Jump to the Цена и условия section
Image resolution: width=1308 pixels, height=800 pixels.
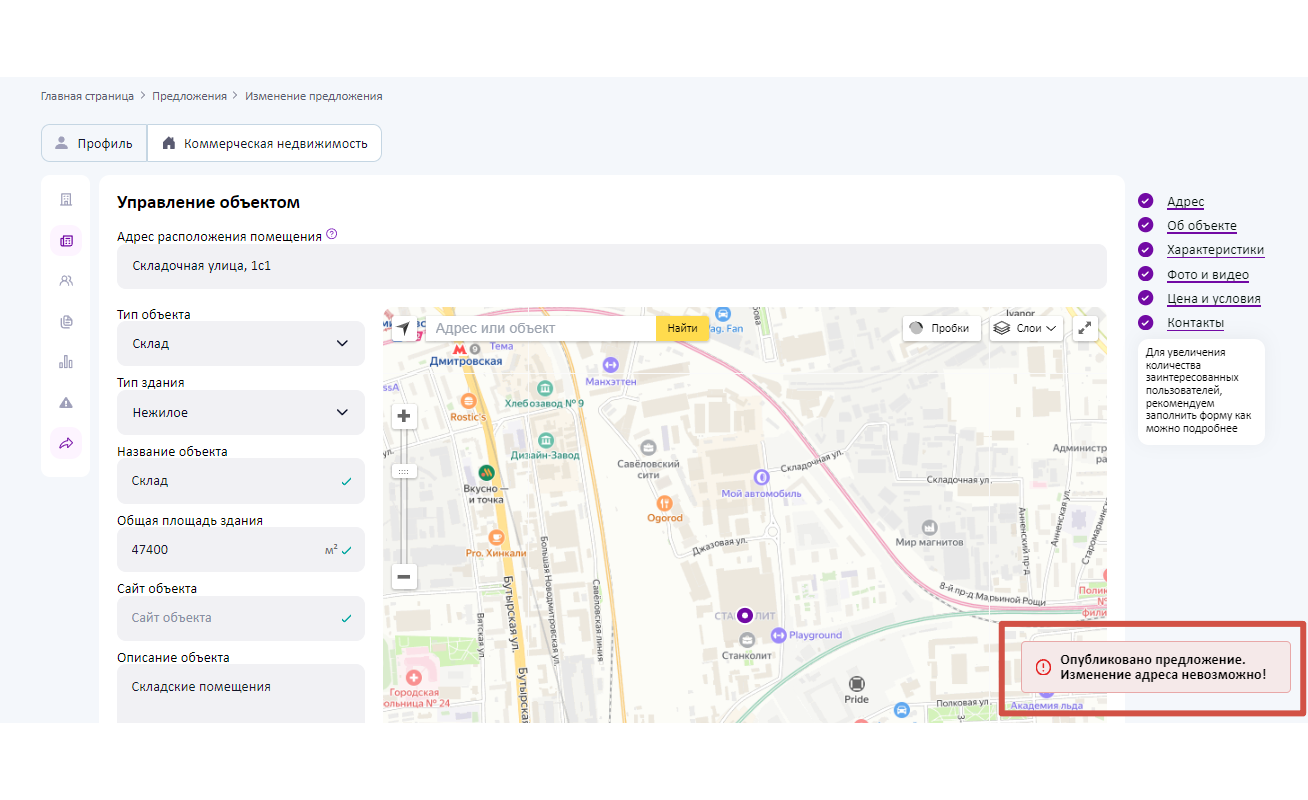coord(1214,299)
